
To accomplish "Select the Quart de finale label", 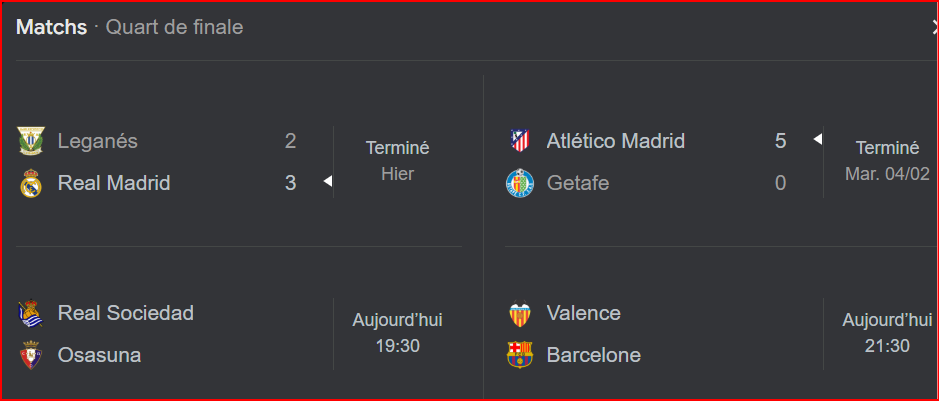I will [x=175, y=27].
